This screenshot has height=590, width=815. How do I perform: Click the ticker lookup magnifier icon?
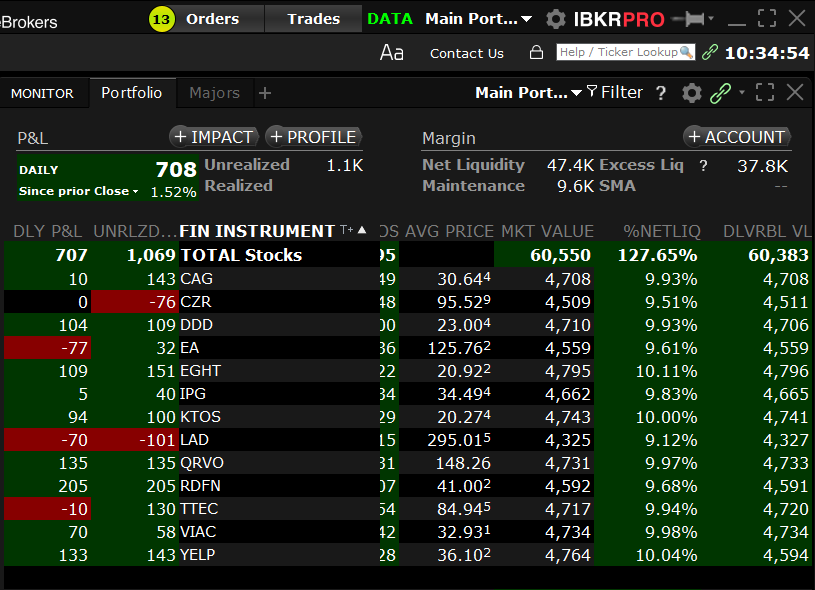(687, 52)
